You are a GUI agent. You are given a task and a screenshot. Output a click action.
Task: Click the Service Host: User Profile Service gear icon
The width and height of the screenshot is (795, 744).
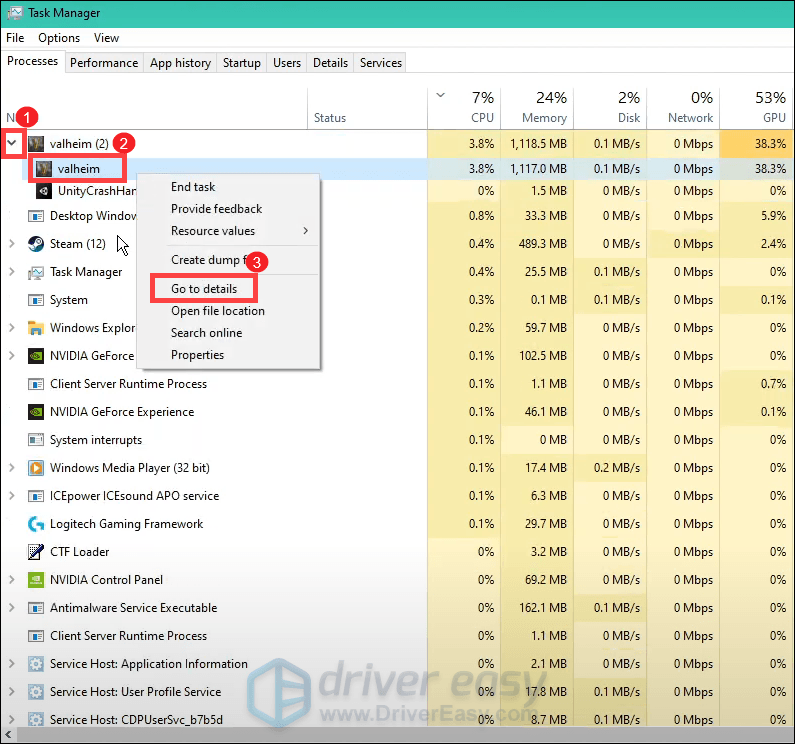[x=36, y=692]
